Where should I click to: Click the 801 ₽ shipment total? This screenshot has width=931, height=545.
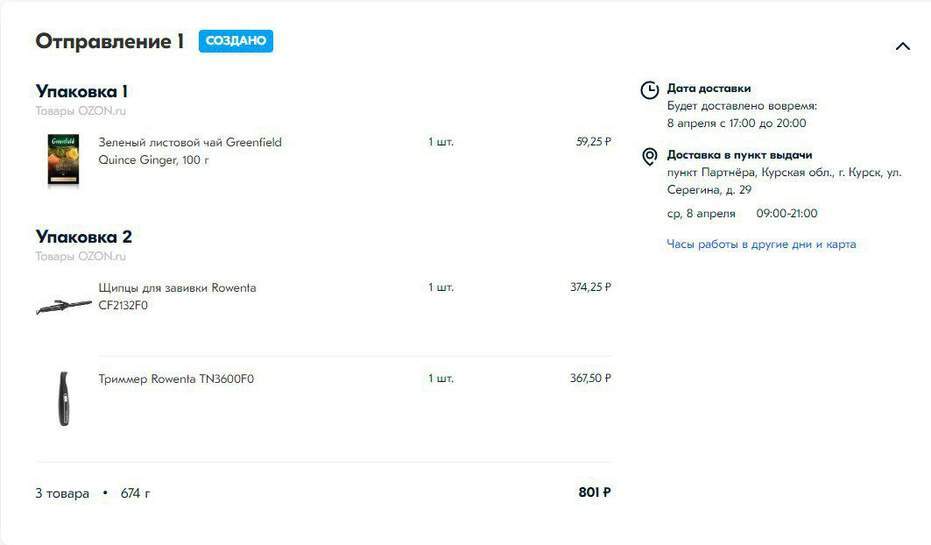[594, 492]
